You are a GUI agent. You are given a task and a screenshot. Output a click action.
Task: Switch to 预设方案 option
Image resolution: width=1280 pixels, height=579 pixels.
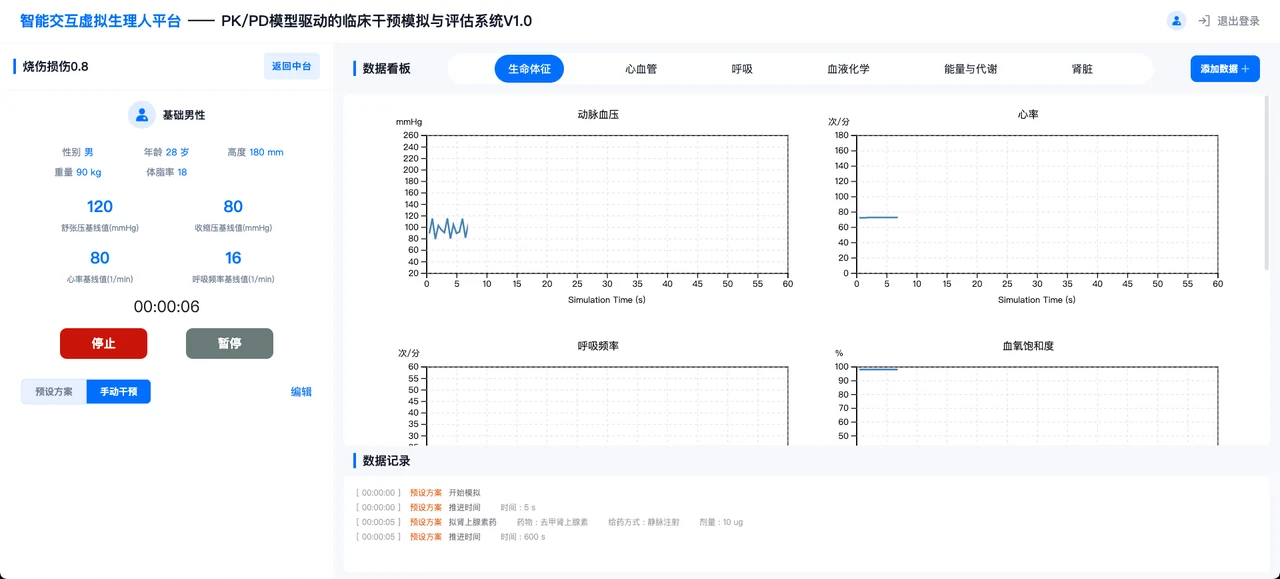tap(54, 392)
